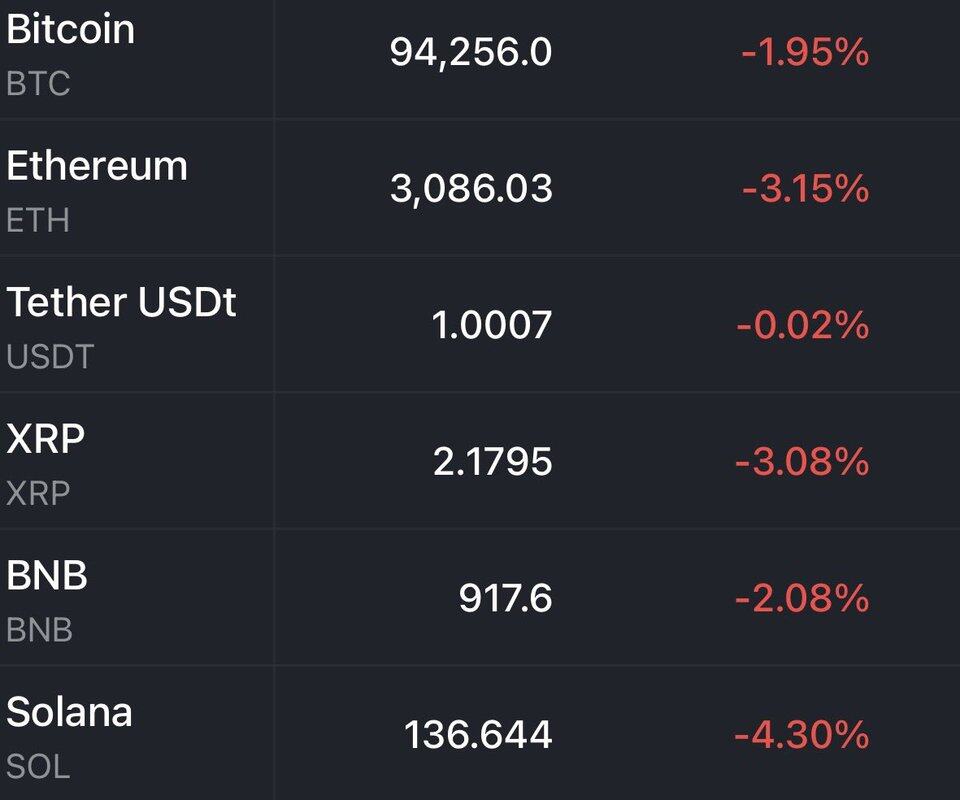Click XRP's -3.08% change value

pyautogui.click(x=802, y=462)
